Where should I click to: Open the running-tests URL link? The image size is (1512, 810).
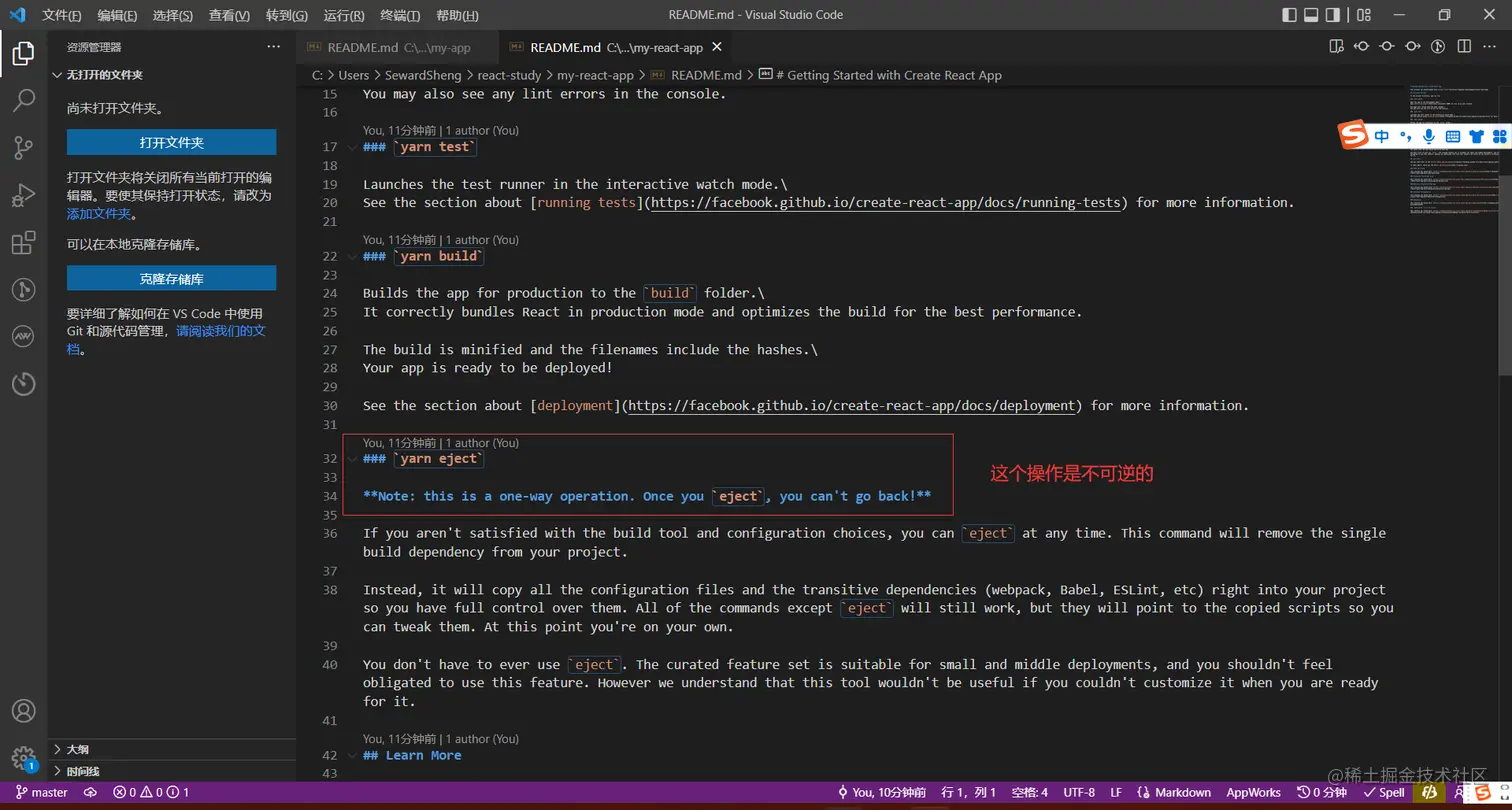[x=886, y=203]
